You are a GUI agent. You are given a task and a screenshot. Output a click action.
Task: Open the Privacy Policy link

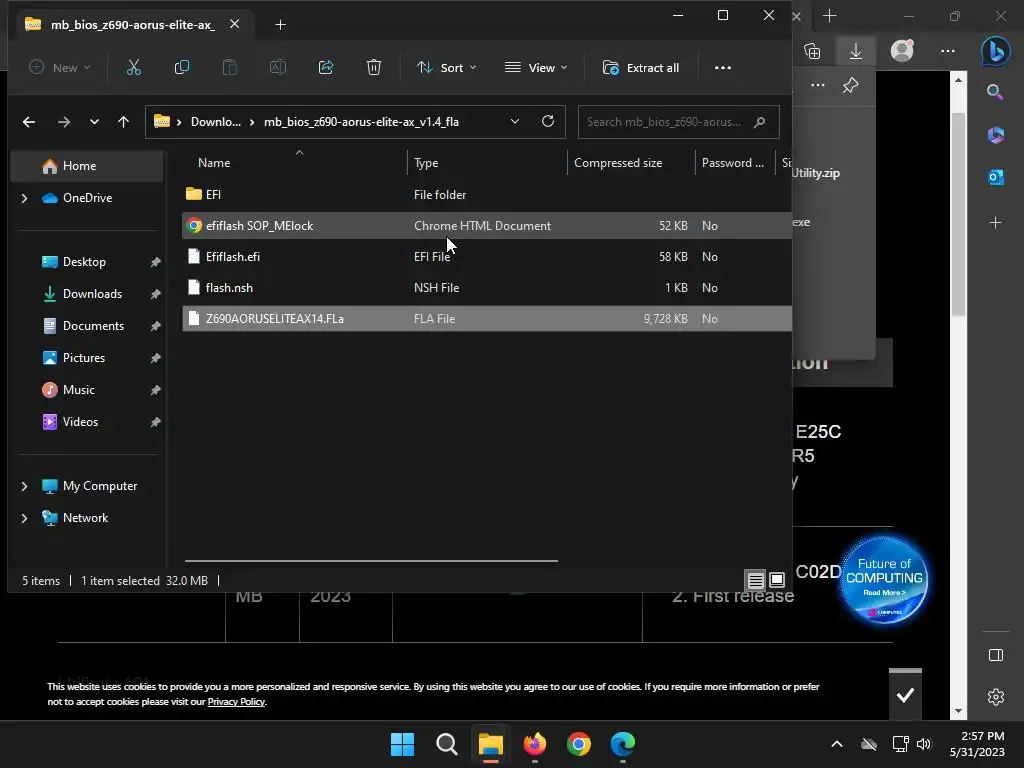click(x=236, y=701)
